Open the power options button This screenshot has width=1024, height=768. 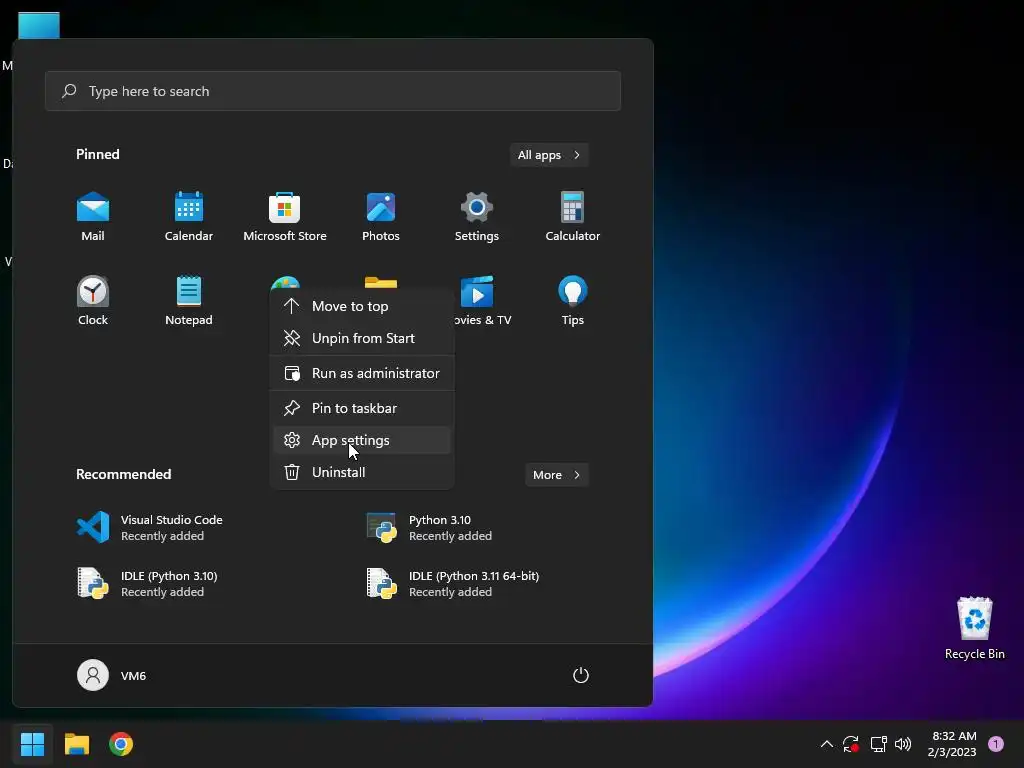pos(581,675)
